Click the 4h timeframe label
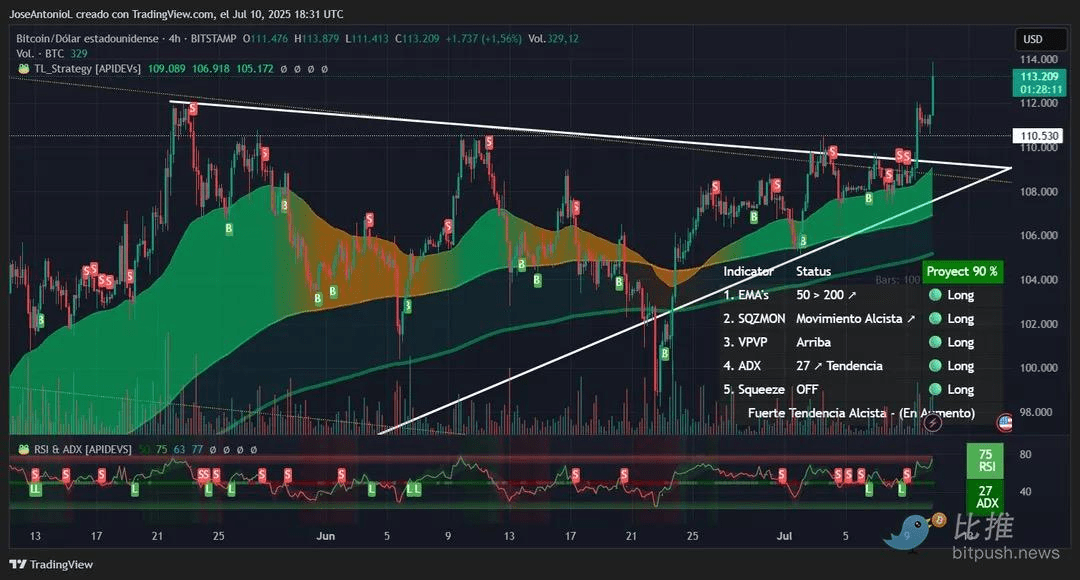The width and height of the screenshot is (1080, 580). point(174,39)
